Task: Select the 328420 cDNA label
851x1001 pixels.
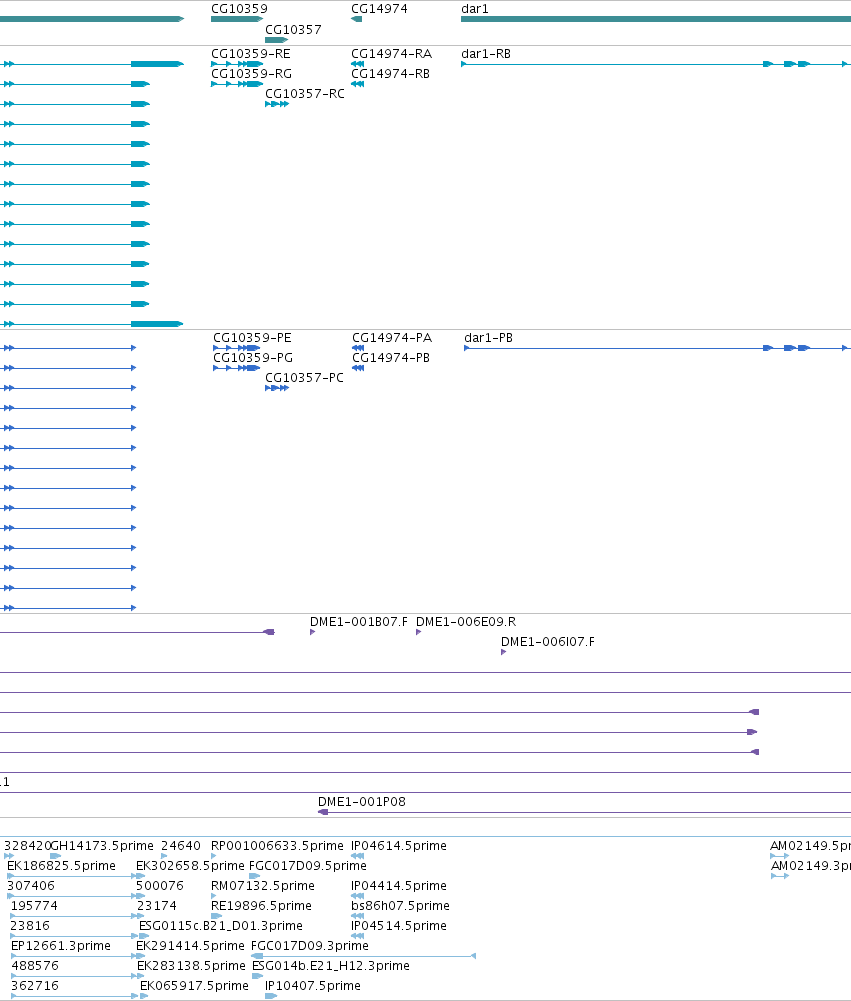Action: point(27,846)
